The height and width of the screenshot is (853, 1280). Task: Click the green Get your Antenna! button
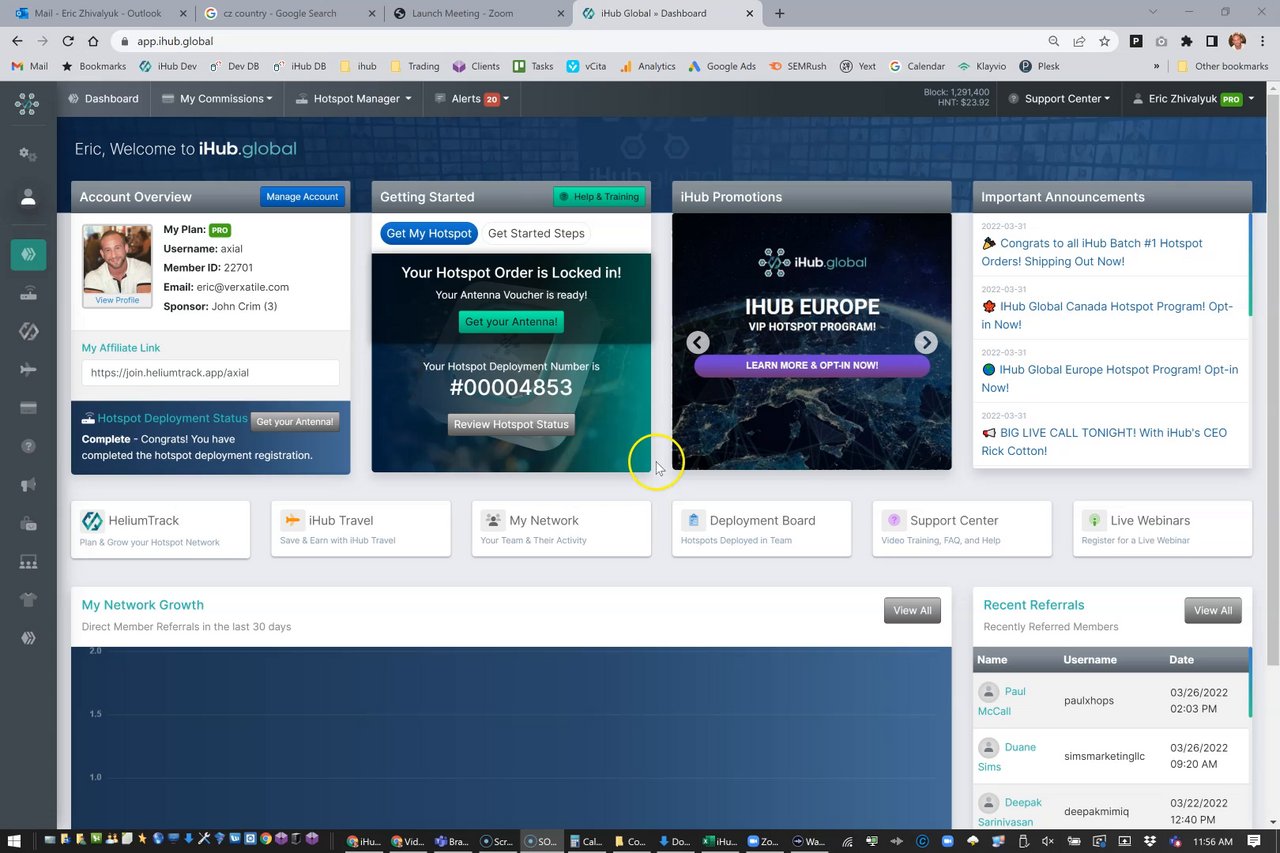(x=511, y=322)
